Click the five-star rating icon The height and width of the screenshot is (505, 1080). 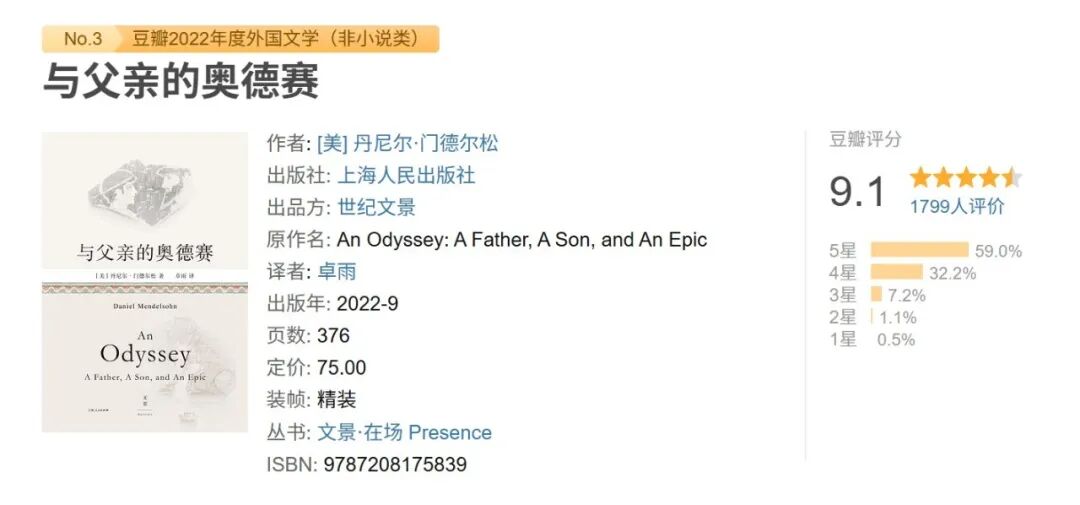(964, 178)
